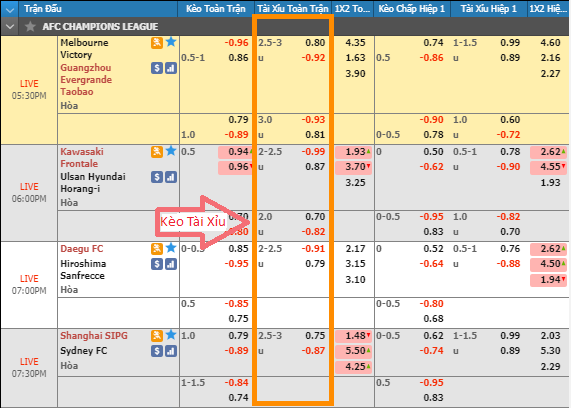
Task: Pick Daegu FC 1X2 odds 2.17
Action: (x=355, y=249)
